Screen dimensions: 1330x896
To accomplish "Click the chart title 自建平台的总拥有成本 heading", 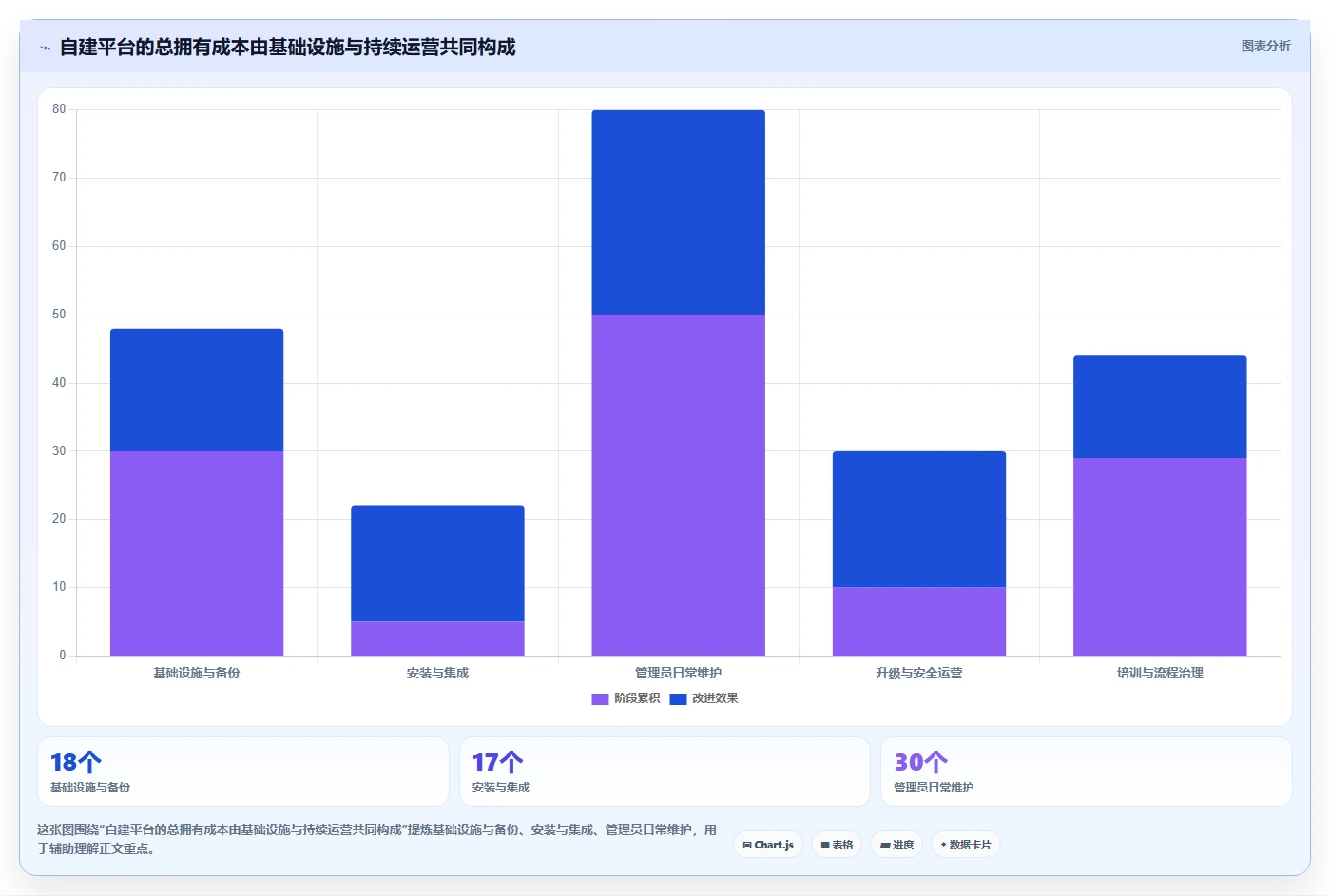I will [x=287, y=47].
